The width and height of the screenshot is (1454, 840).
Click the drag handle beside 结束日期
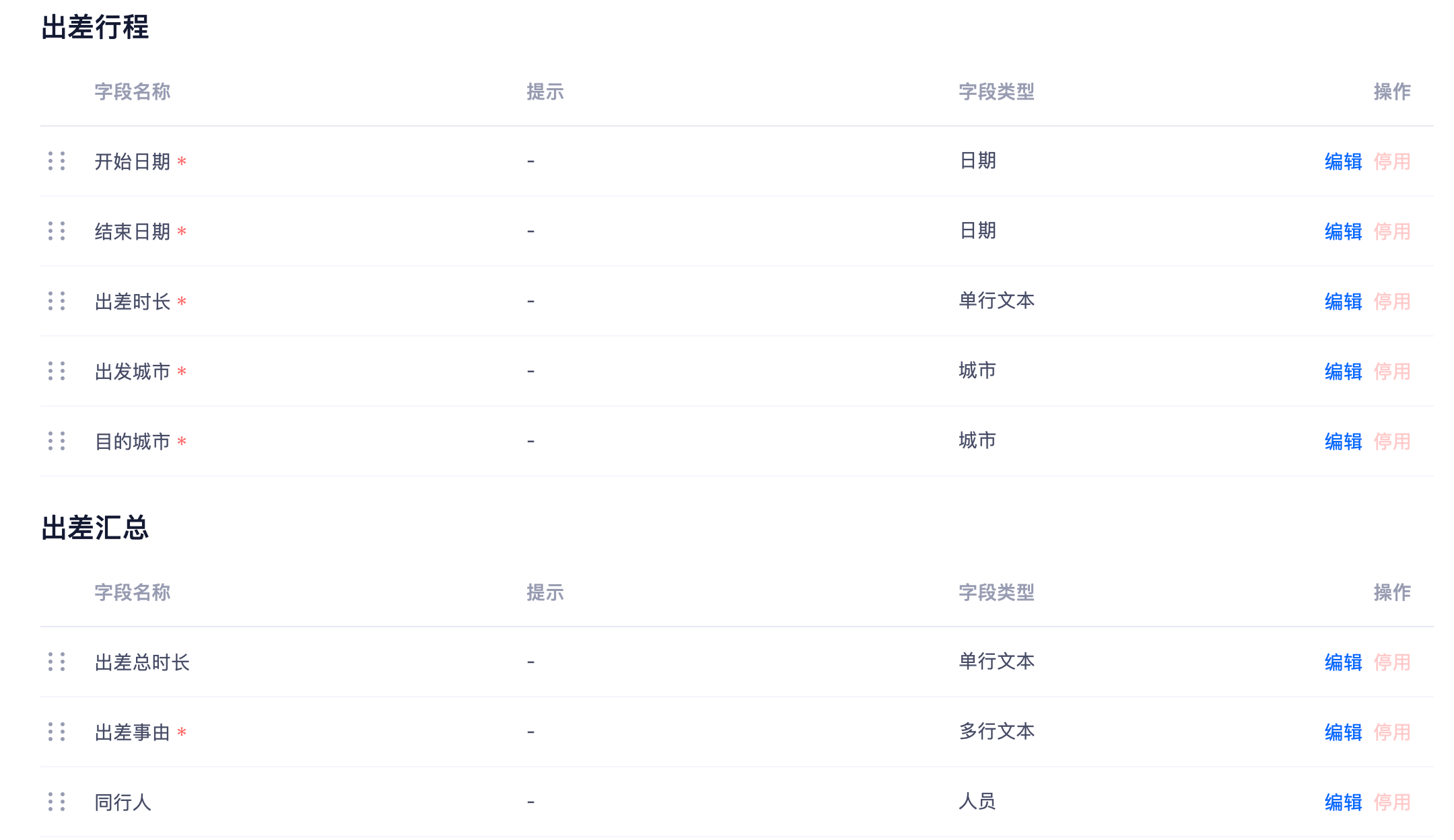point(57,231)
